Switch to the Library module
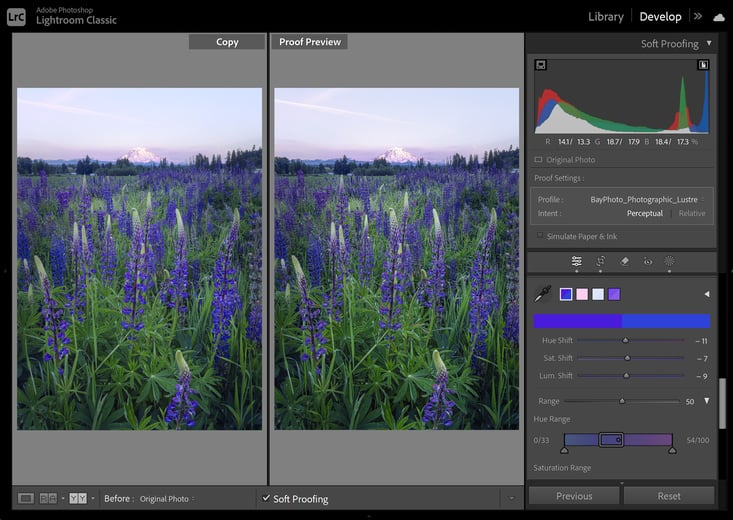This screenshot has width=733, height=520. 605,17
